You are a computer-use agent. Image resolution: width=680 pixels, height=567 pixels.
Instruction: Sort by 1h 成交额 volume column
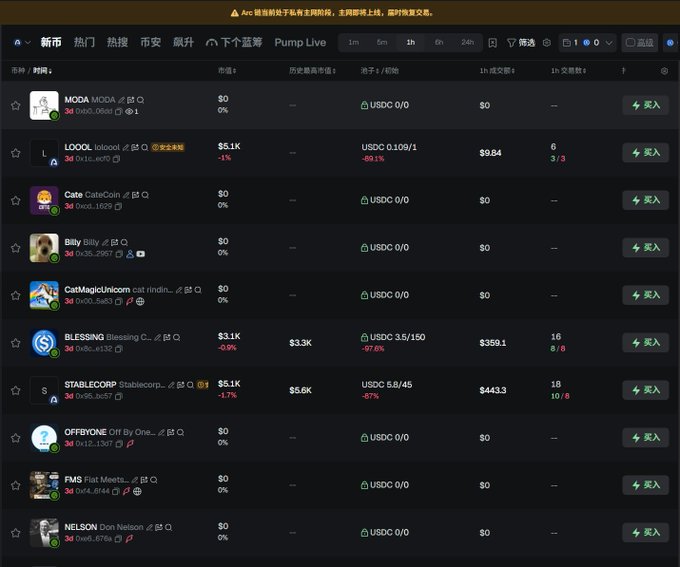tap(497, 70)
